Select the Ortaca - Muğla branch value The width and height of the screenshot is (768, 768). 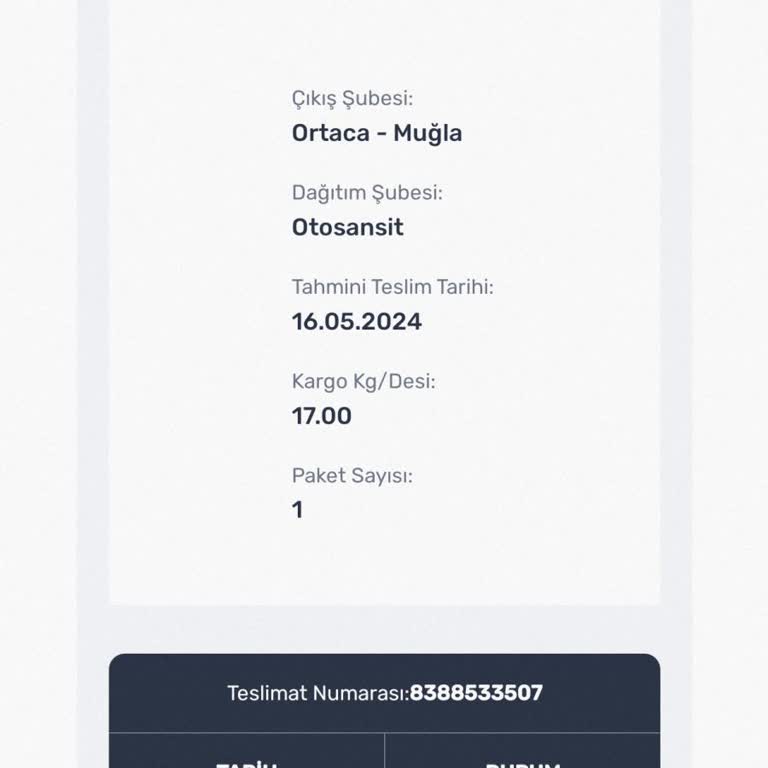(x=377, y=134)
